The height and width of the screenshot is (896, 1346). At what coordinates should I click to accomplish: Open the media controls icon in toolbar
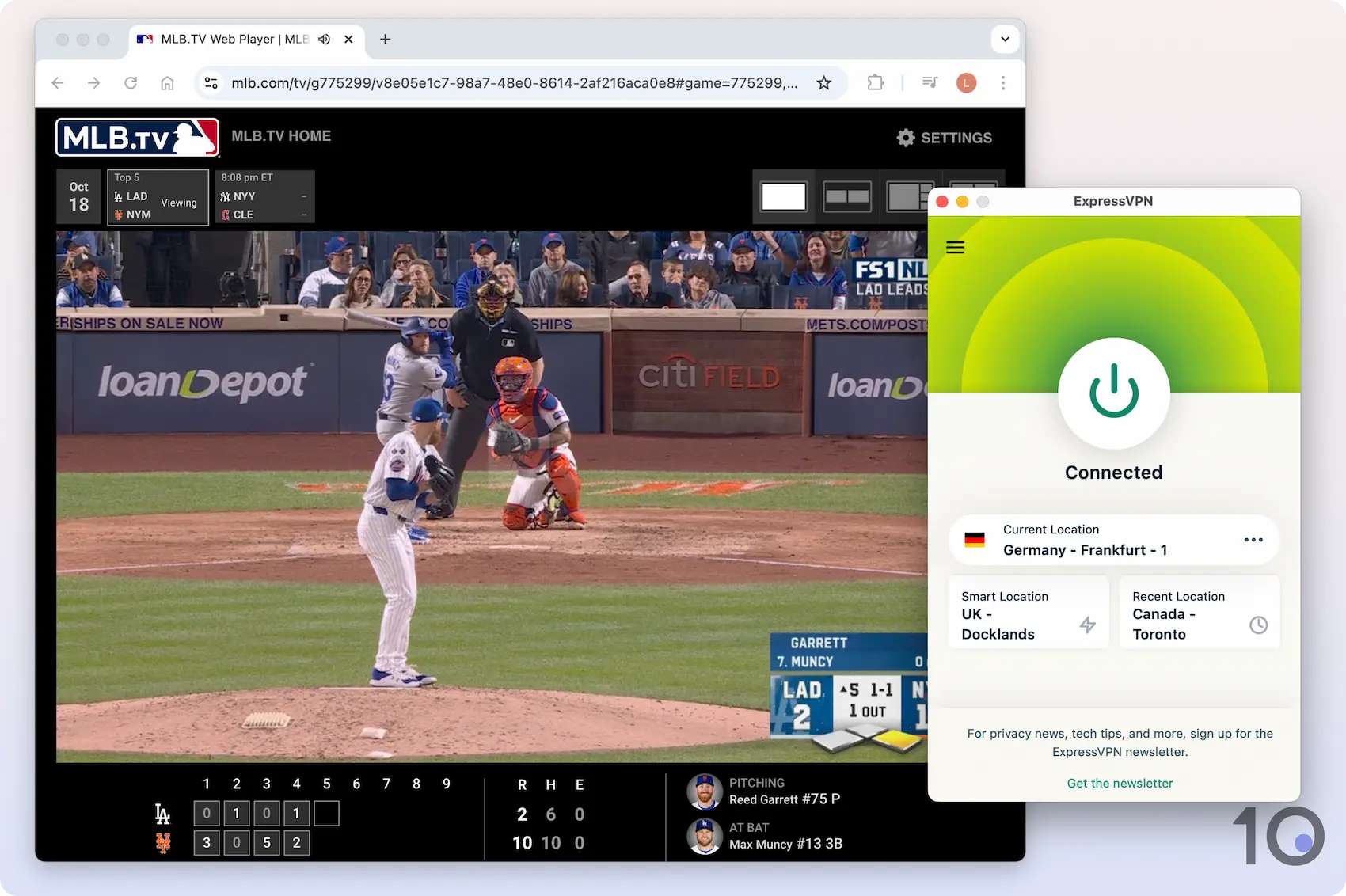click(x=930, y=83)
